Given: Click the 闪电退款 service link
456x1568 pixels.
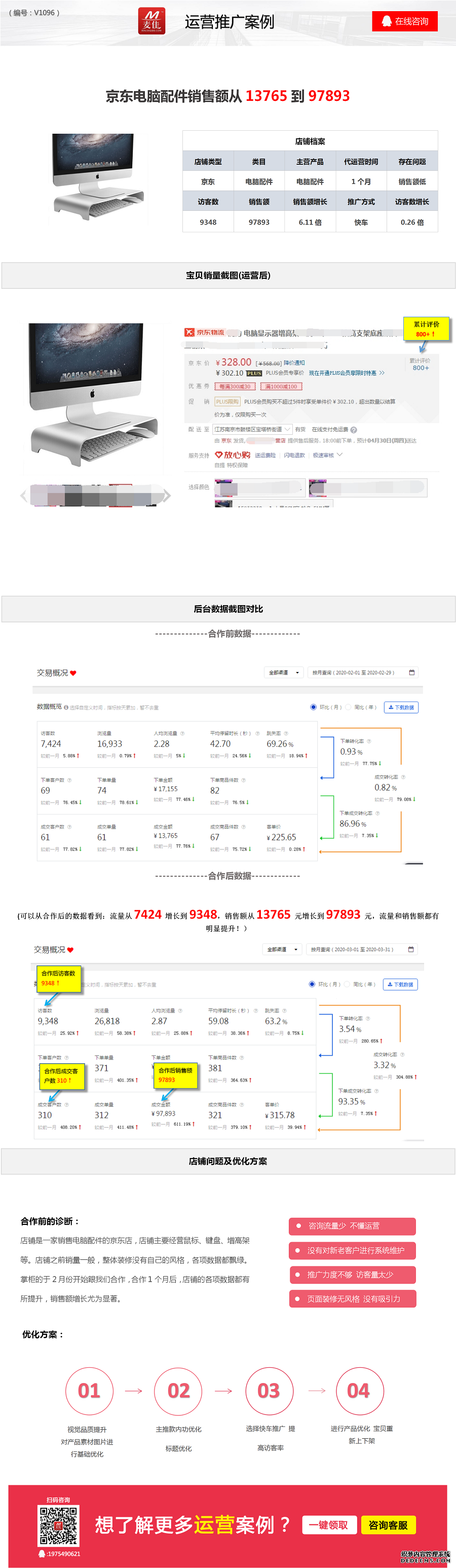Looking at the screenshot, I should [295, 455].
